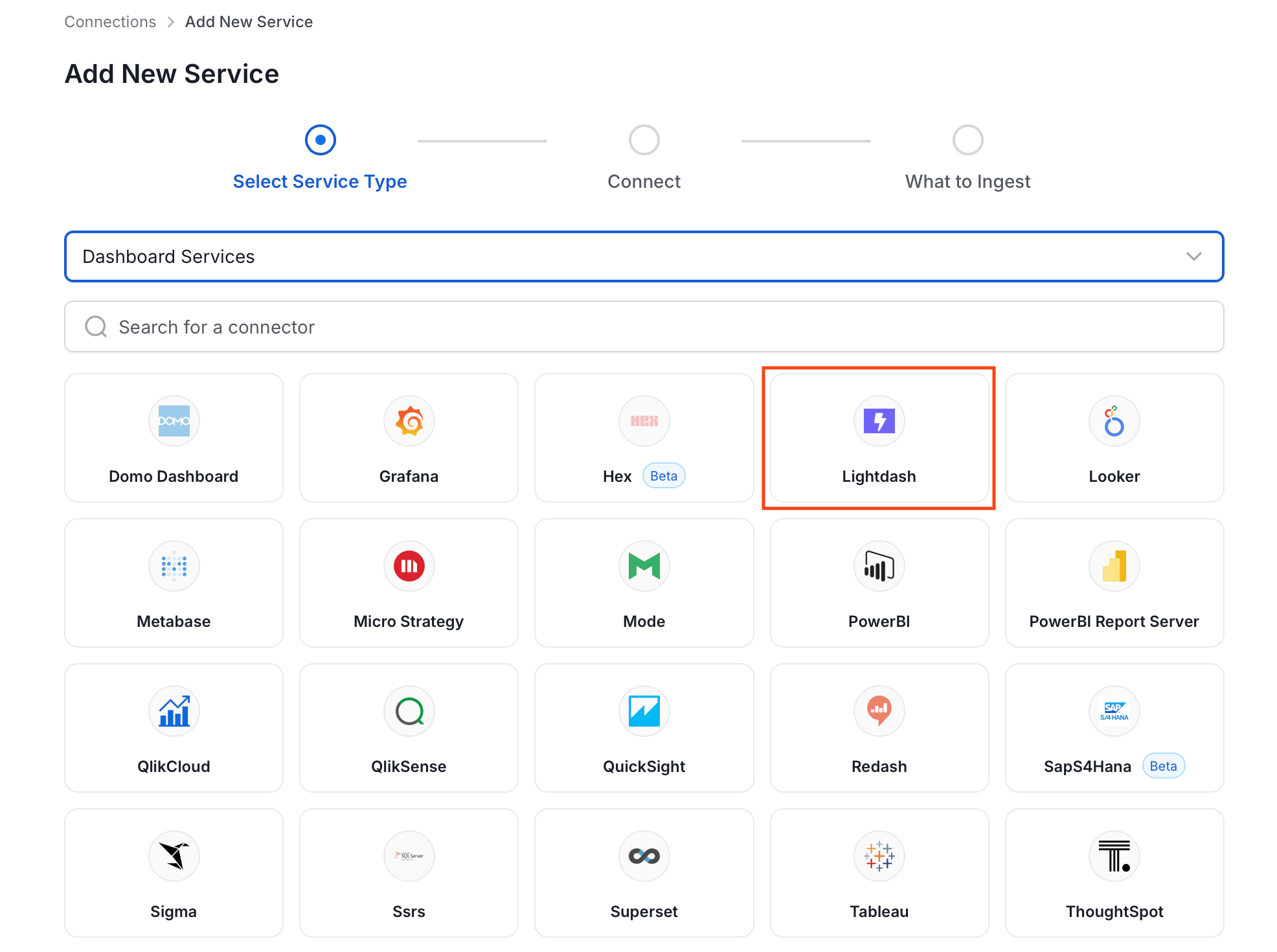Click the Sigma label text
The height and width of the screenshot is (952, 1277).
[174, 912]
